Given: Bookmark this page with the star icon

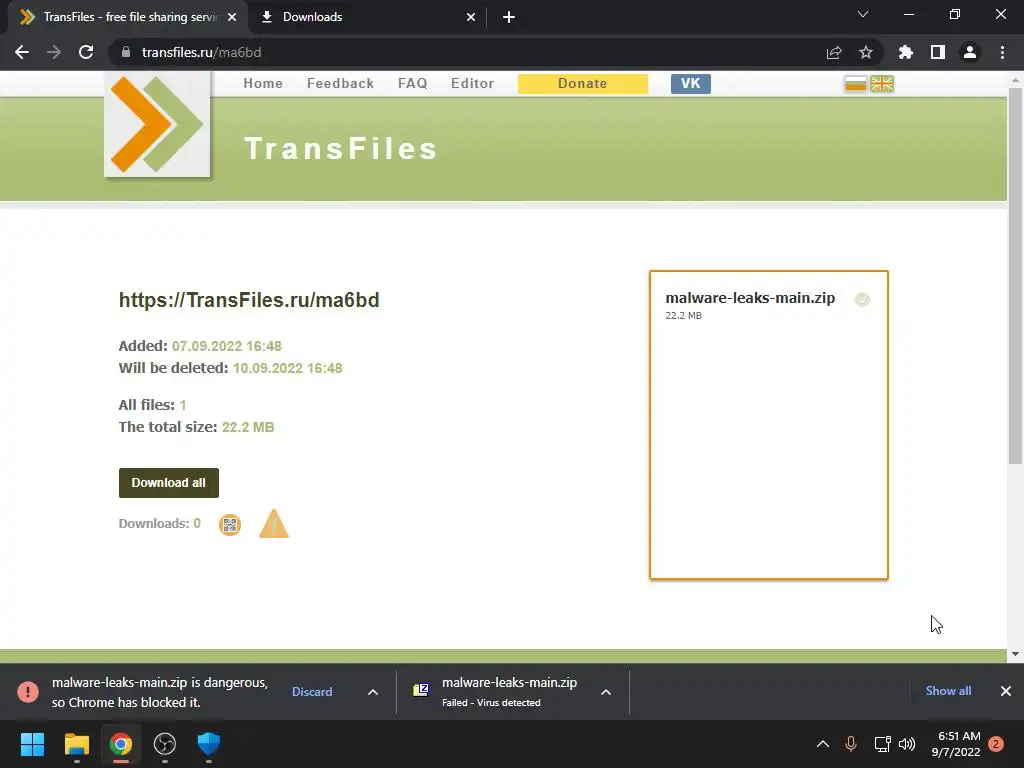Looking at the screenshot, I should pos(865,52).
